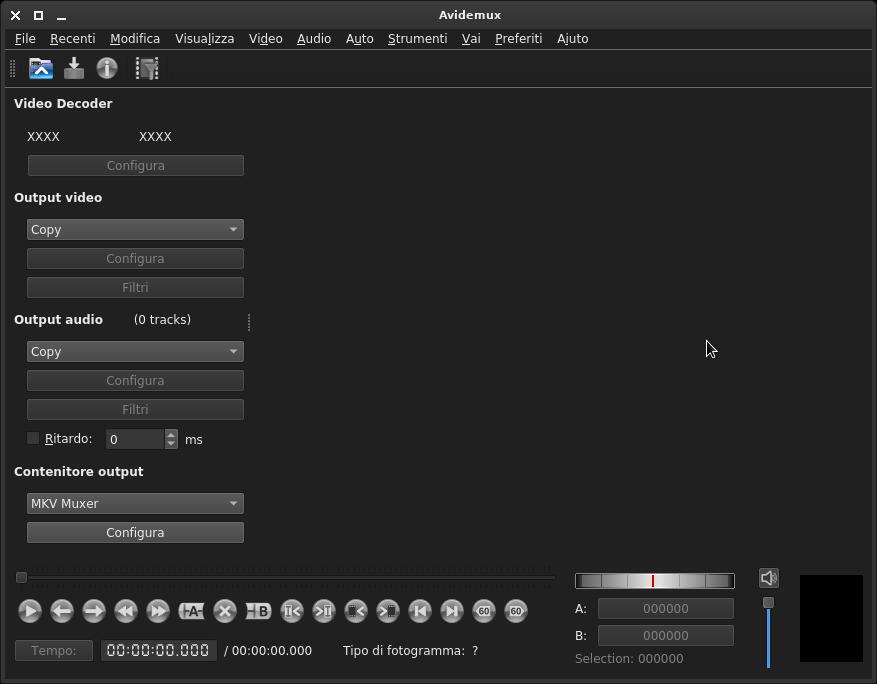Click Configura under Contenitore output

[135, 532]
